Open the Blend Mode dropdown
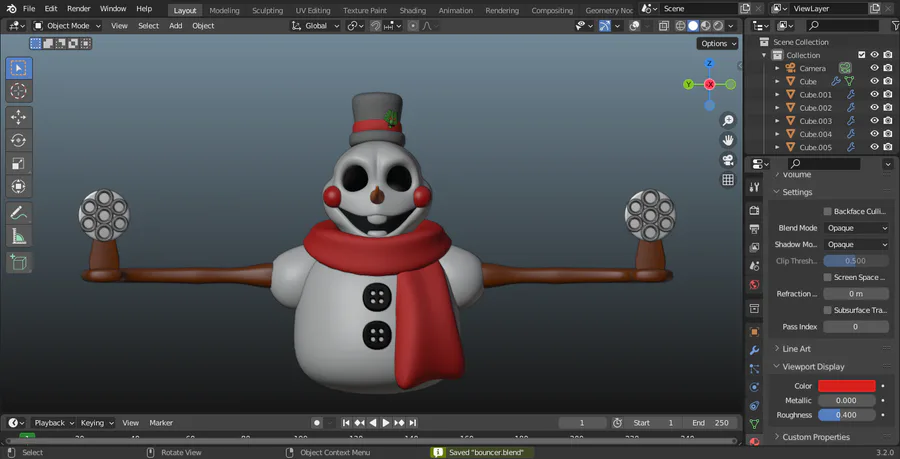The height and width of the screenshot is (459, 900). (856, 228)
